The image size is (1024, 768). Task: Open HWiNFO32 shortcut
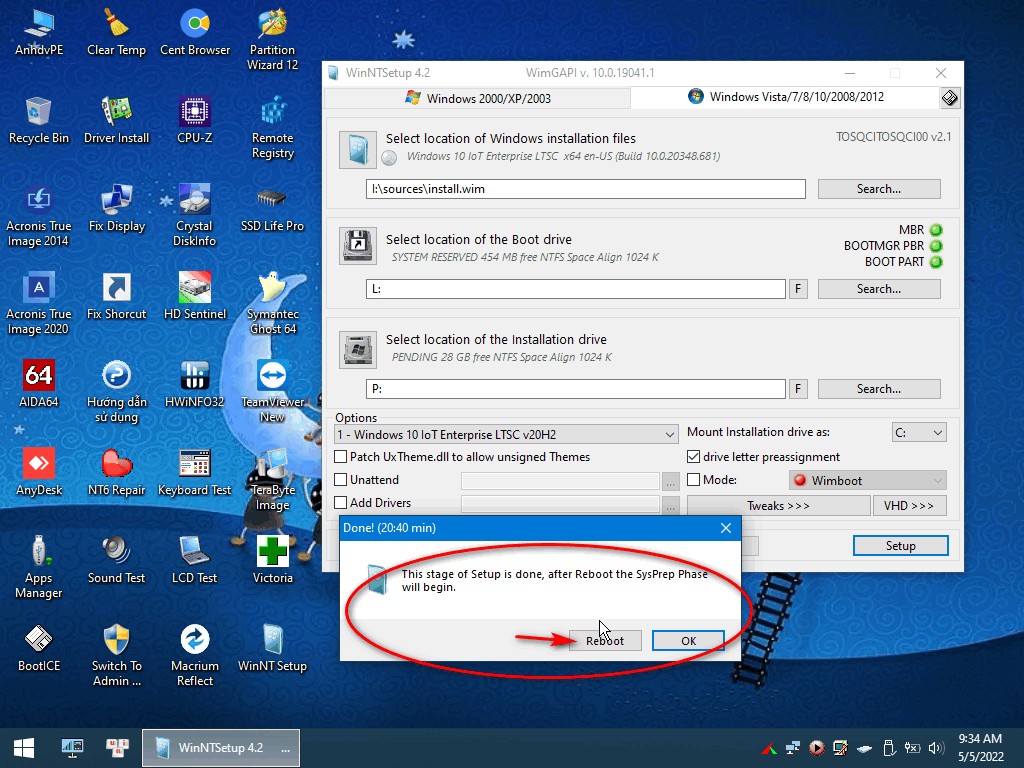(x=195, y=384)
